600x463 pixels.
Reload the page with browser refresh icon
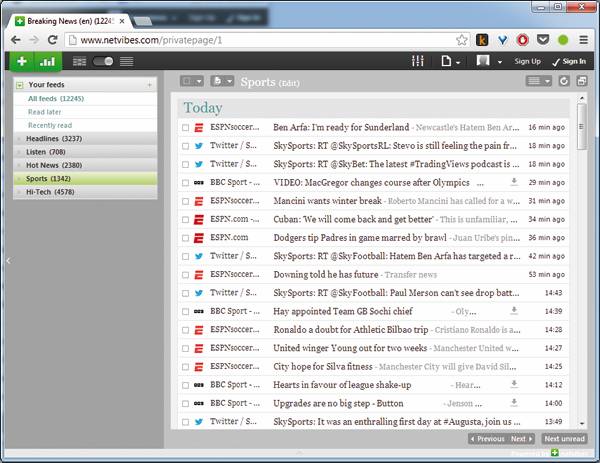(52, 40)
